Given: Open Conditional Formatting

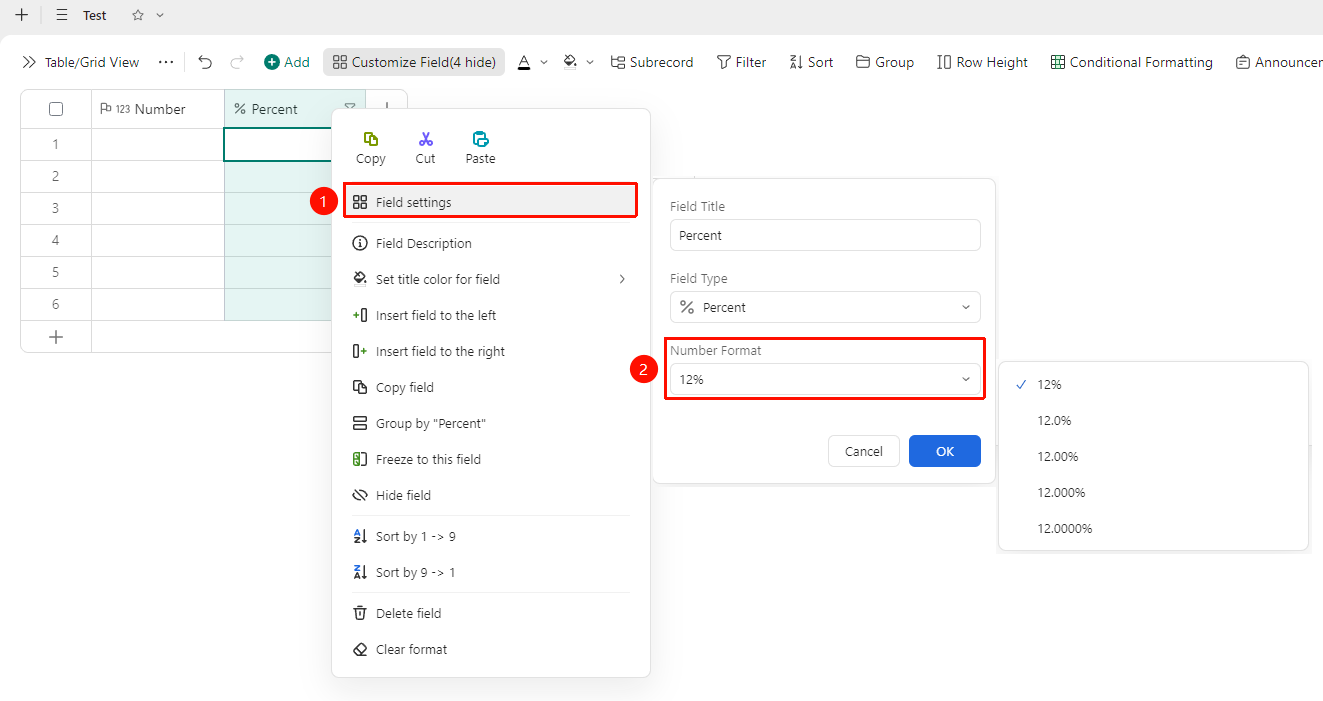Looking at the screenshot, I should [x=1131, y=62].
